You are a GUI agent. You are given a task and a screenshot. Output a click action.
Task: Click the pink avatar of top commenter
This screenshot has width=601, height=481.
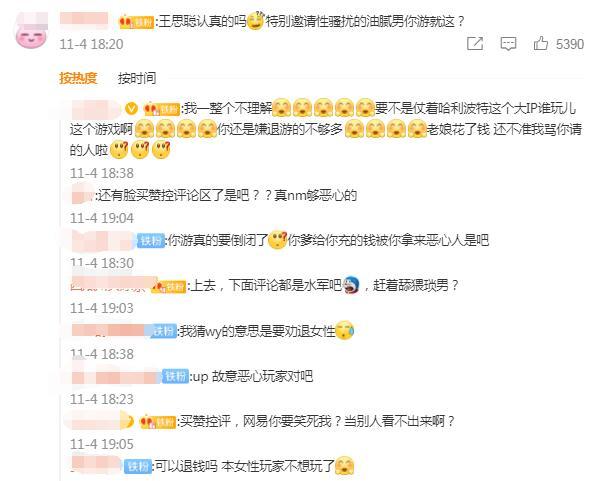(31, 30)
